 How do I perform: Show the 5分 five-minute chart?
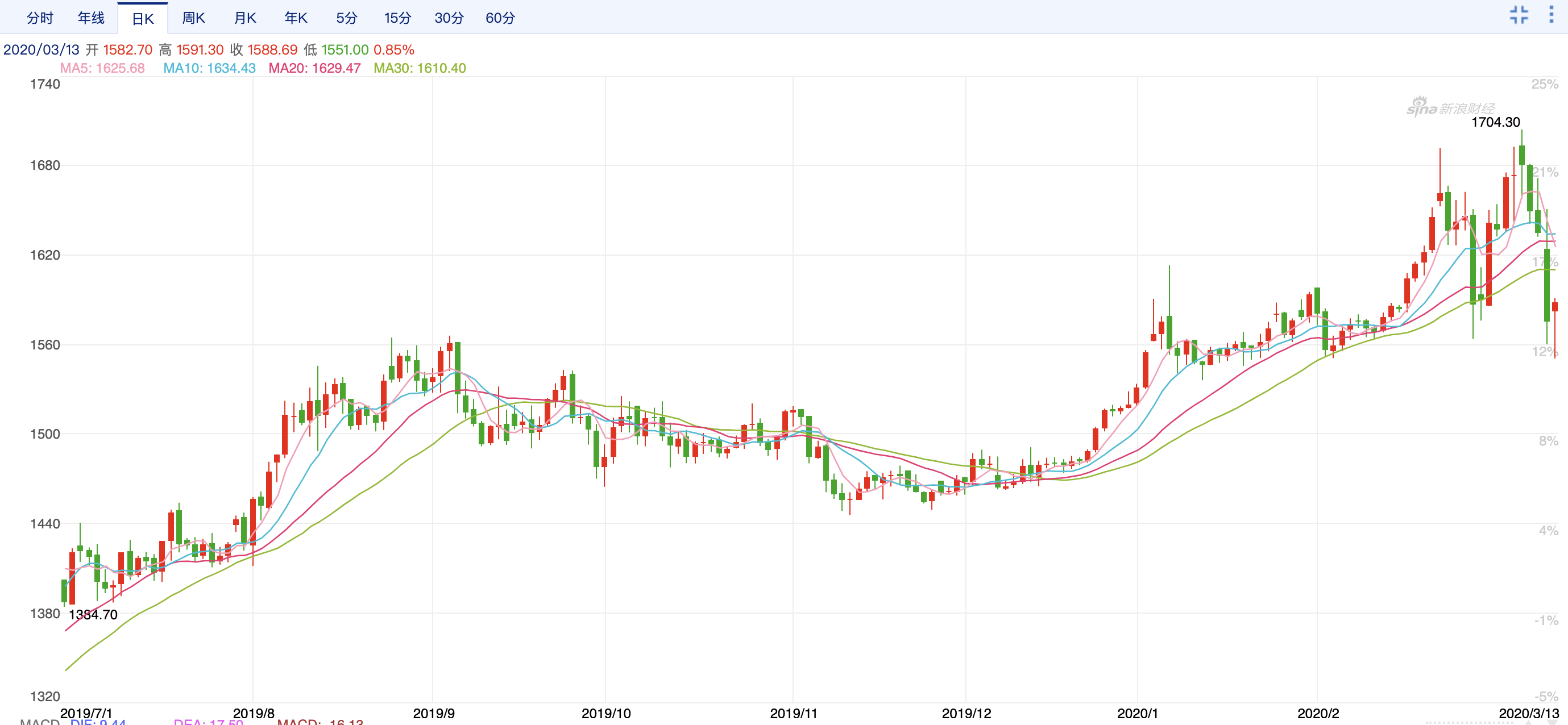click(x=347, y=18)
